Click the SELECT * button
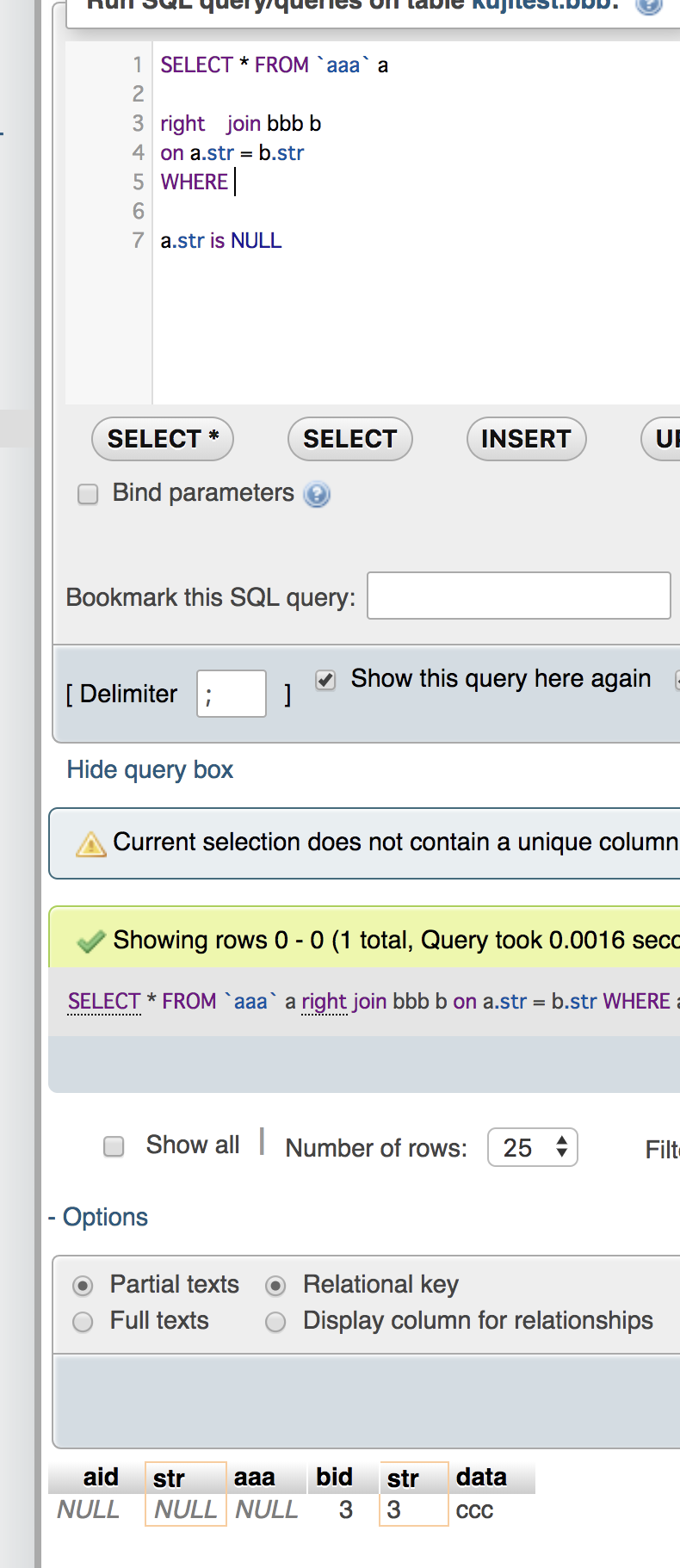Viewport: 680px width, 1568px height. [x=163, y=439]
